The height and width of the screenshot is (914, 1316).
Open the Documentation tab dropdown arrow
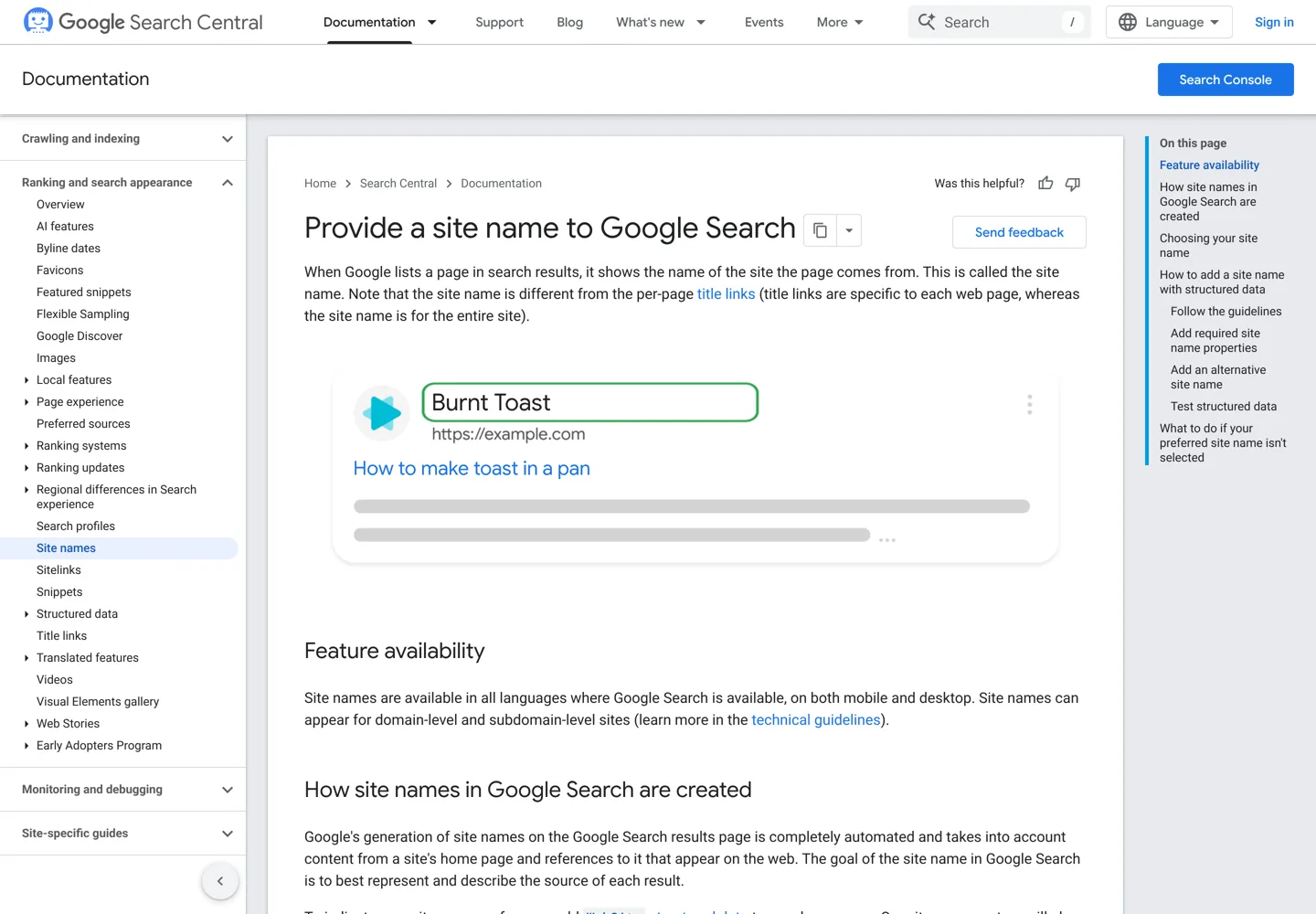(x=432, y=22)
